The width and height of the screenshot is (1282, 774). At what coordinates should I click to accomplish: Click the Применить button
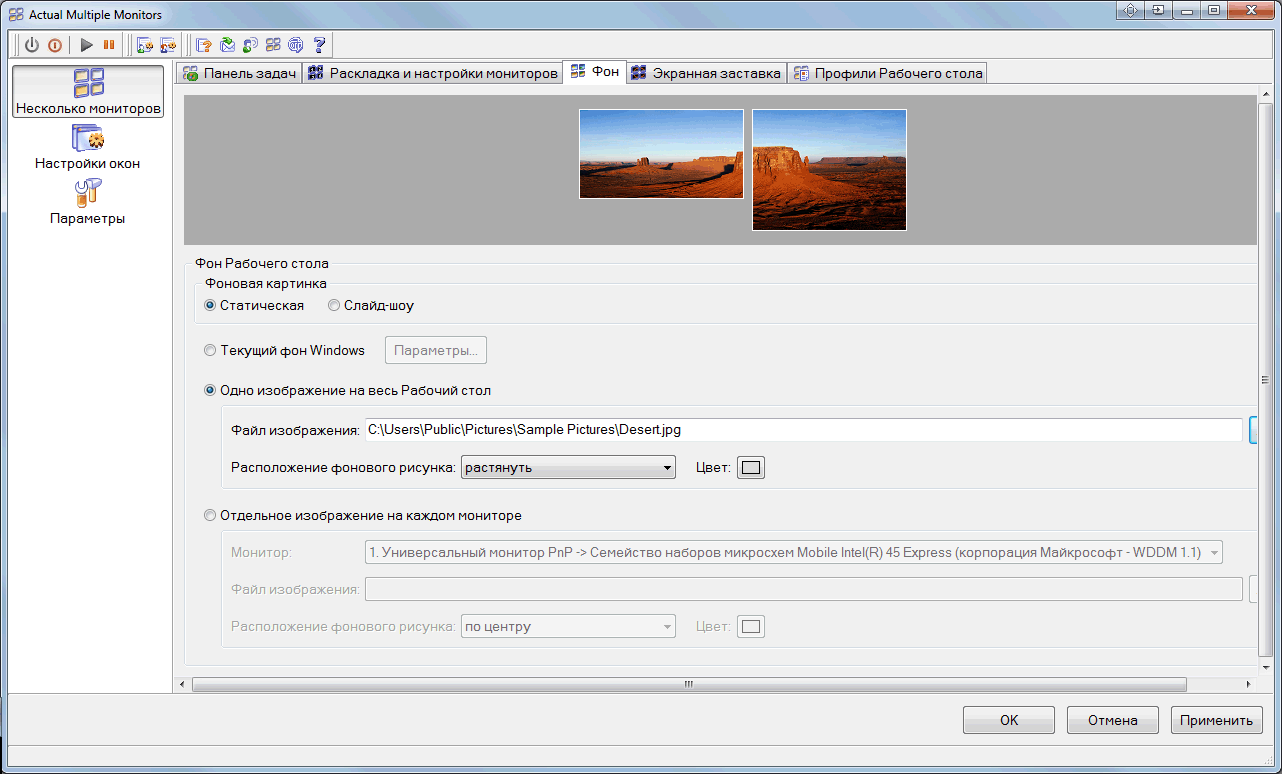pos(1216,720)
